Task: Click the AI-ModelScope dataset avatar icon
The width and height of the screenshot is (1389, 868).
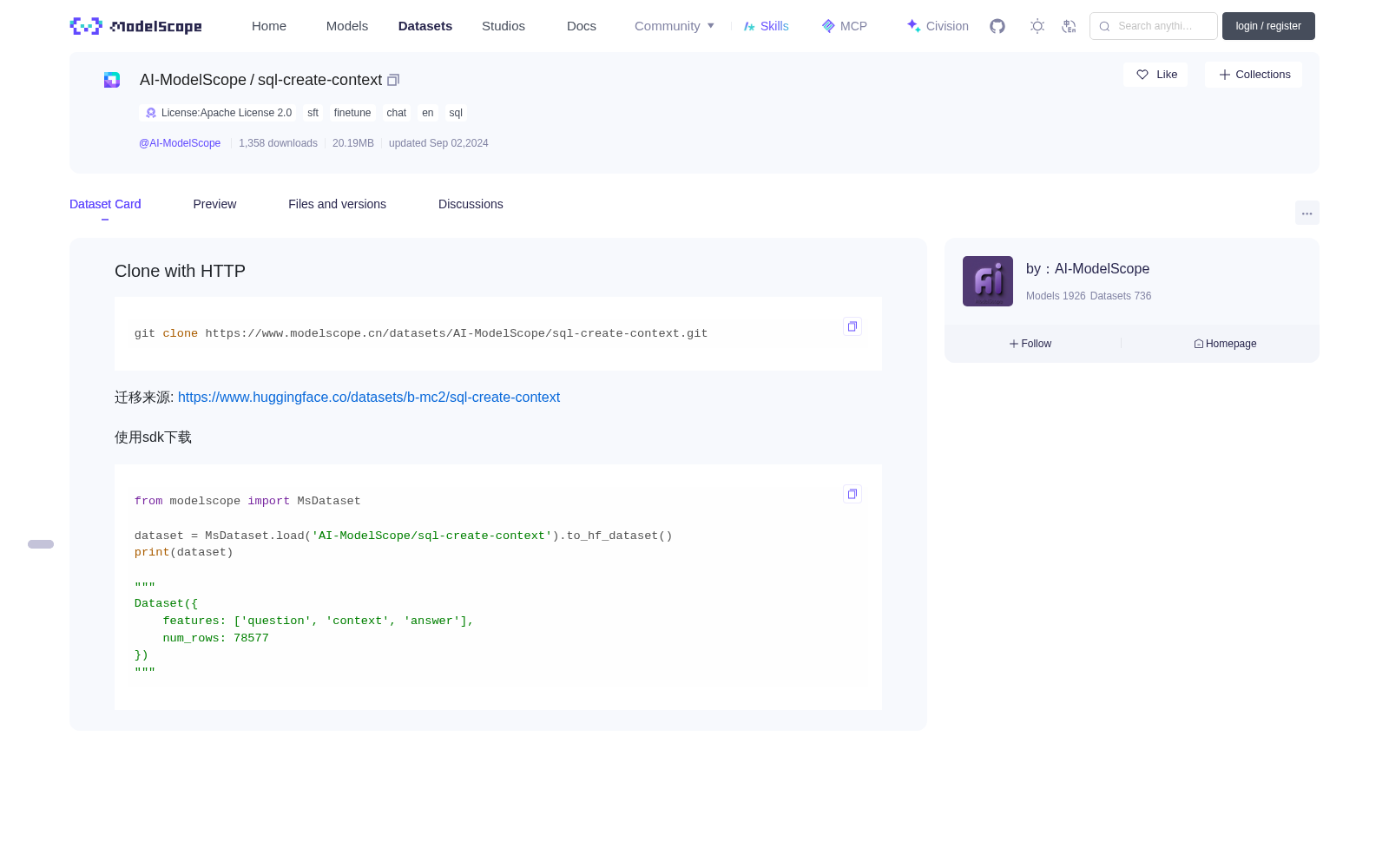Action: [x=112, y=80]
